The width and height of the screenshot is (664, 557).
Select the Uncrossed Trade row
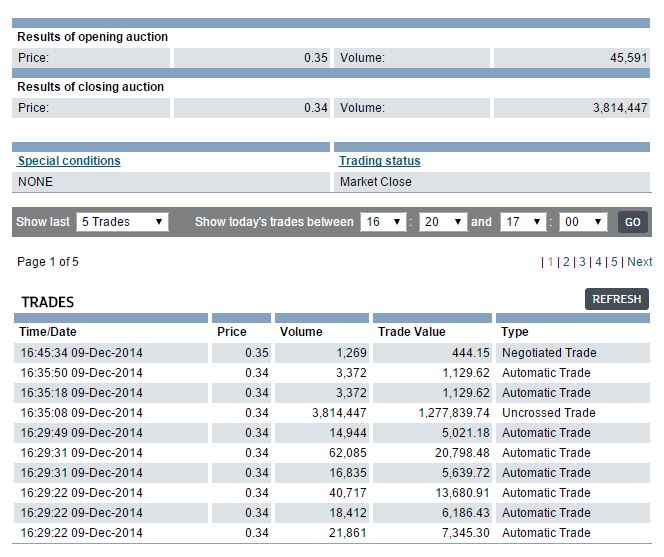330,413
